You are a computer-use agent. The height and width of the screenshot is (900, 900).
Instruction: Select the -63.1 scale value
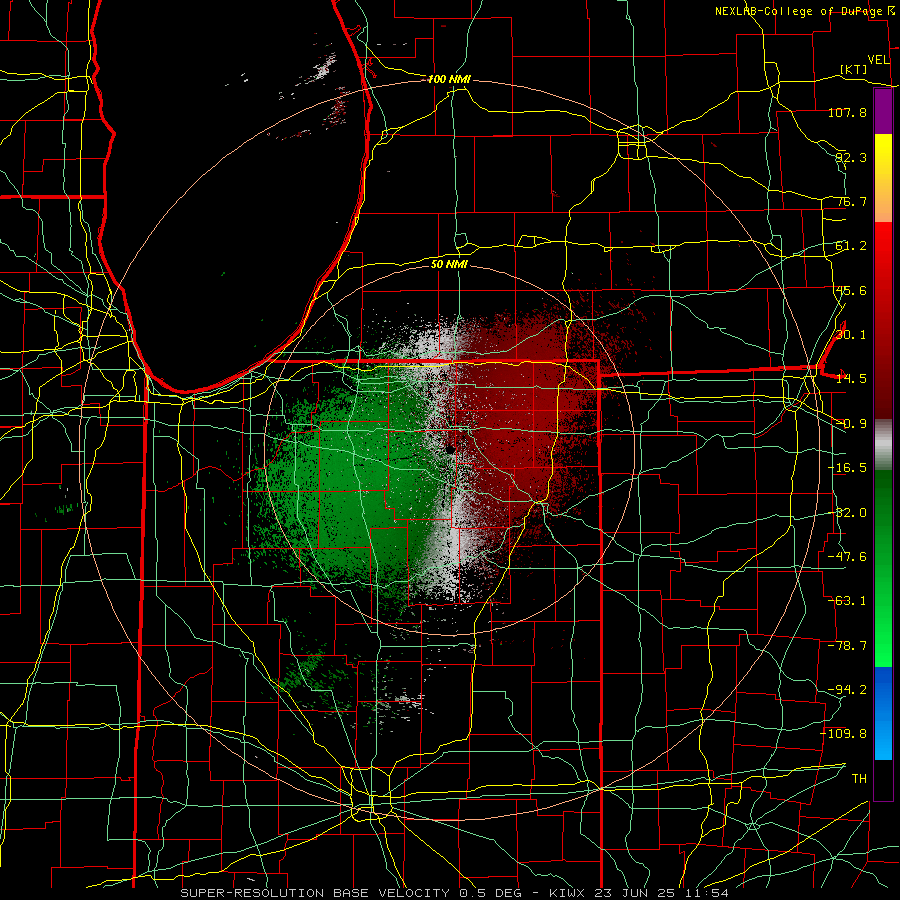point(847,601)
